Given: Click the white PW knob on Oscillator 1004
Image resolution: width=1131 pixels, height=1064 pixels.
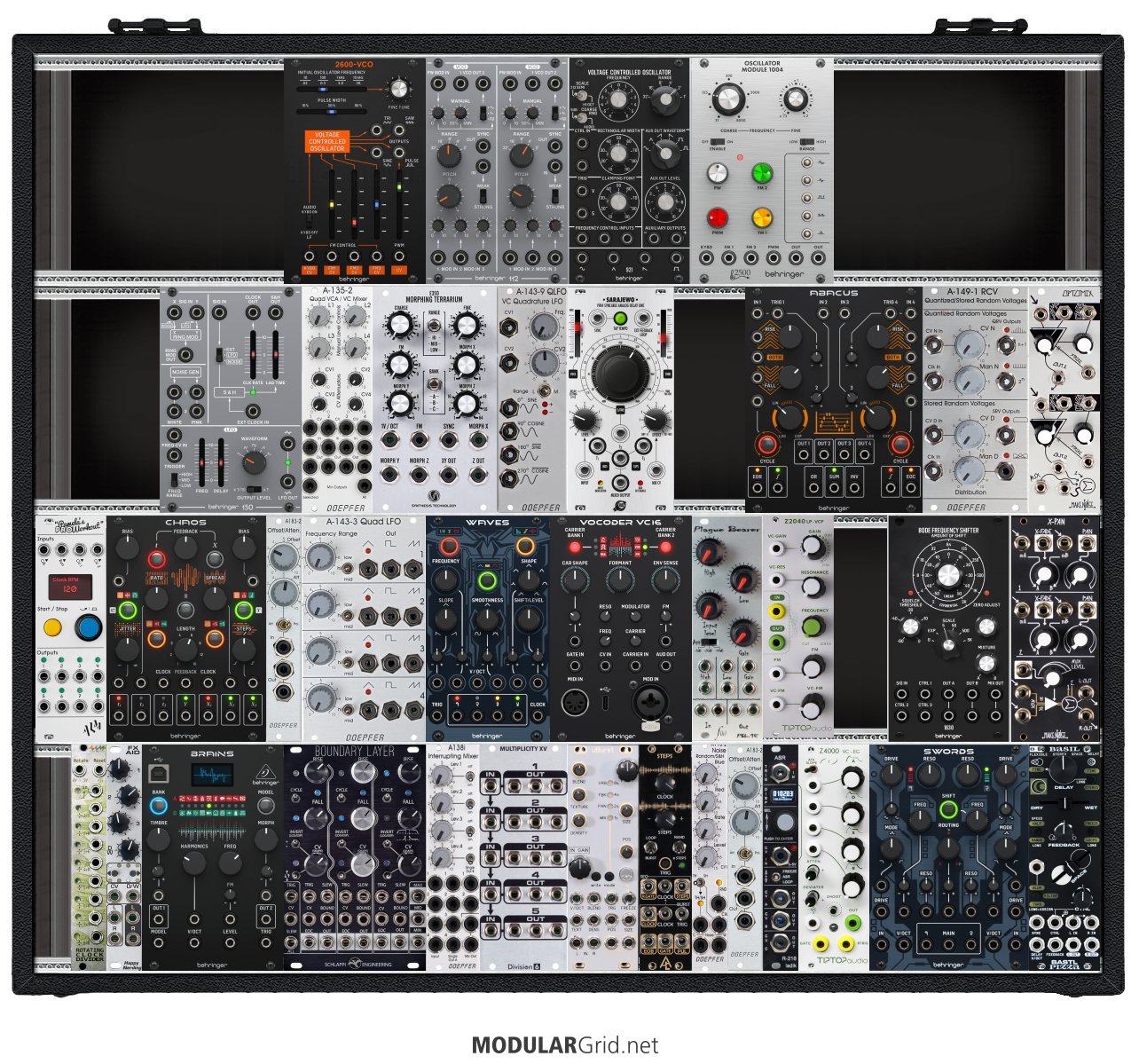Looking at the screenshot, I should pos(717,174).
